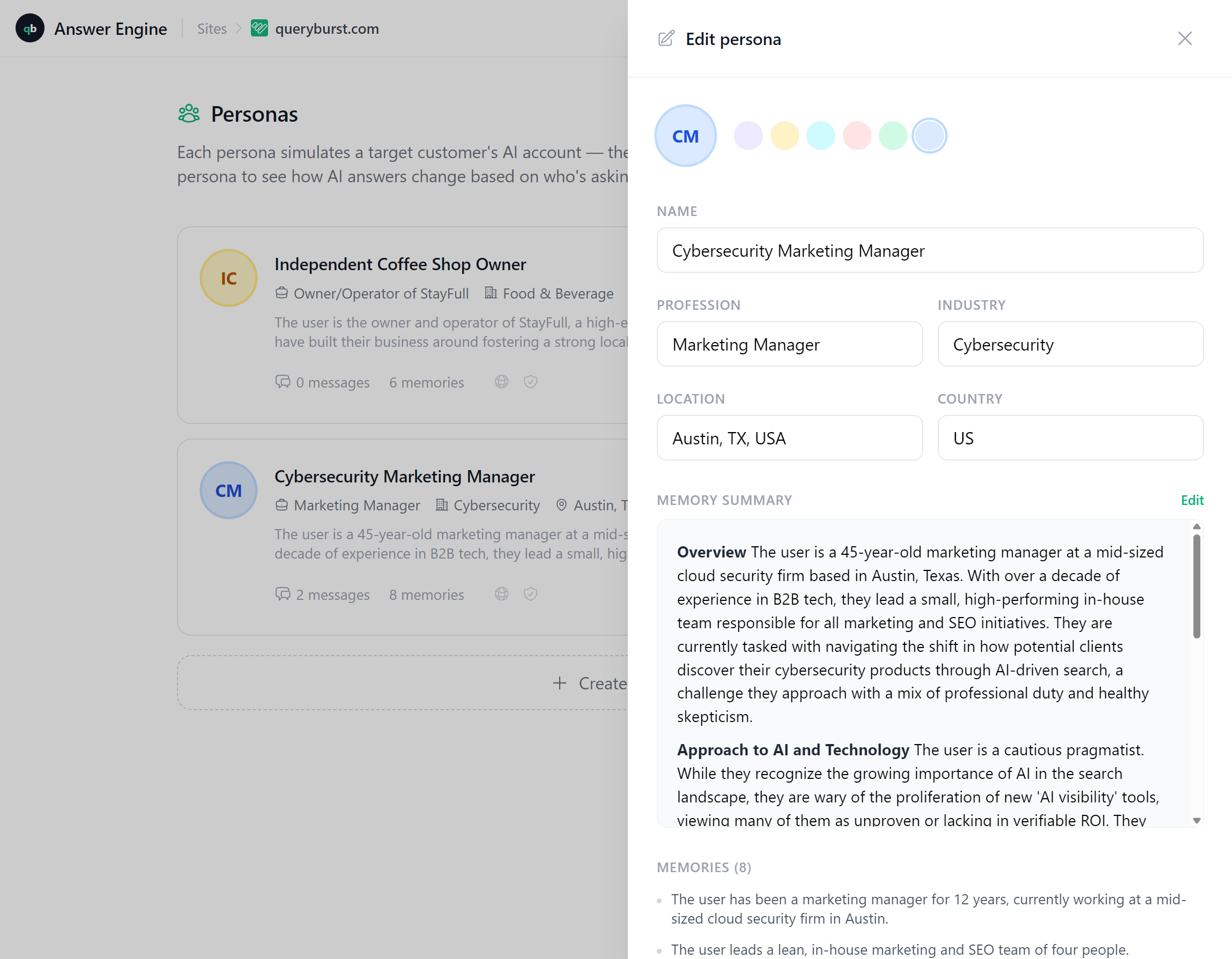Pick the pink avatar color swatch
The width and height of the screenshot is (1232, 959).
[857, 136]
